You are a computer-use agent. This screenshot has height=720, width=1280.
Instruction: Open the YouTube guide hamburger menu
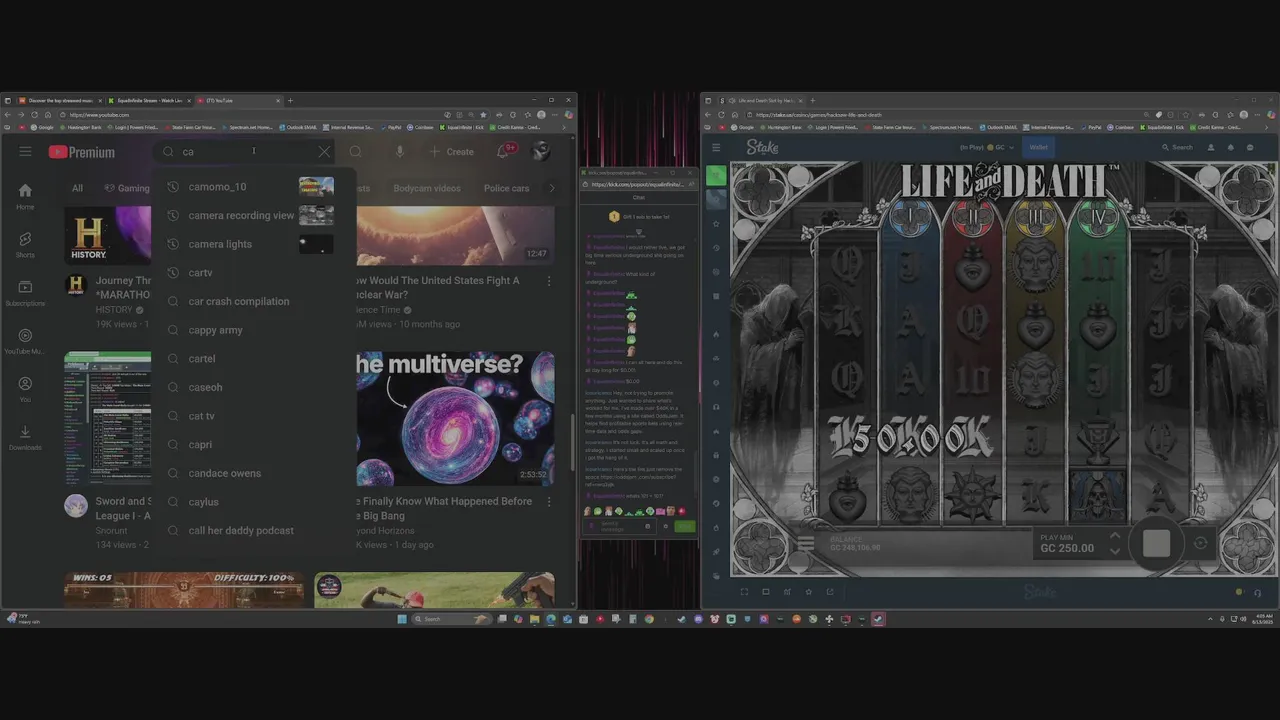pos(25,152)
